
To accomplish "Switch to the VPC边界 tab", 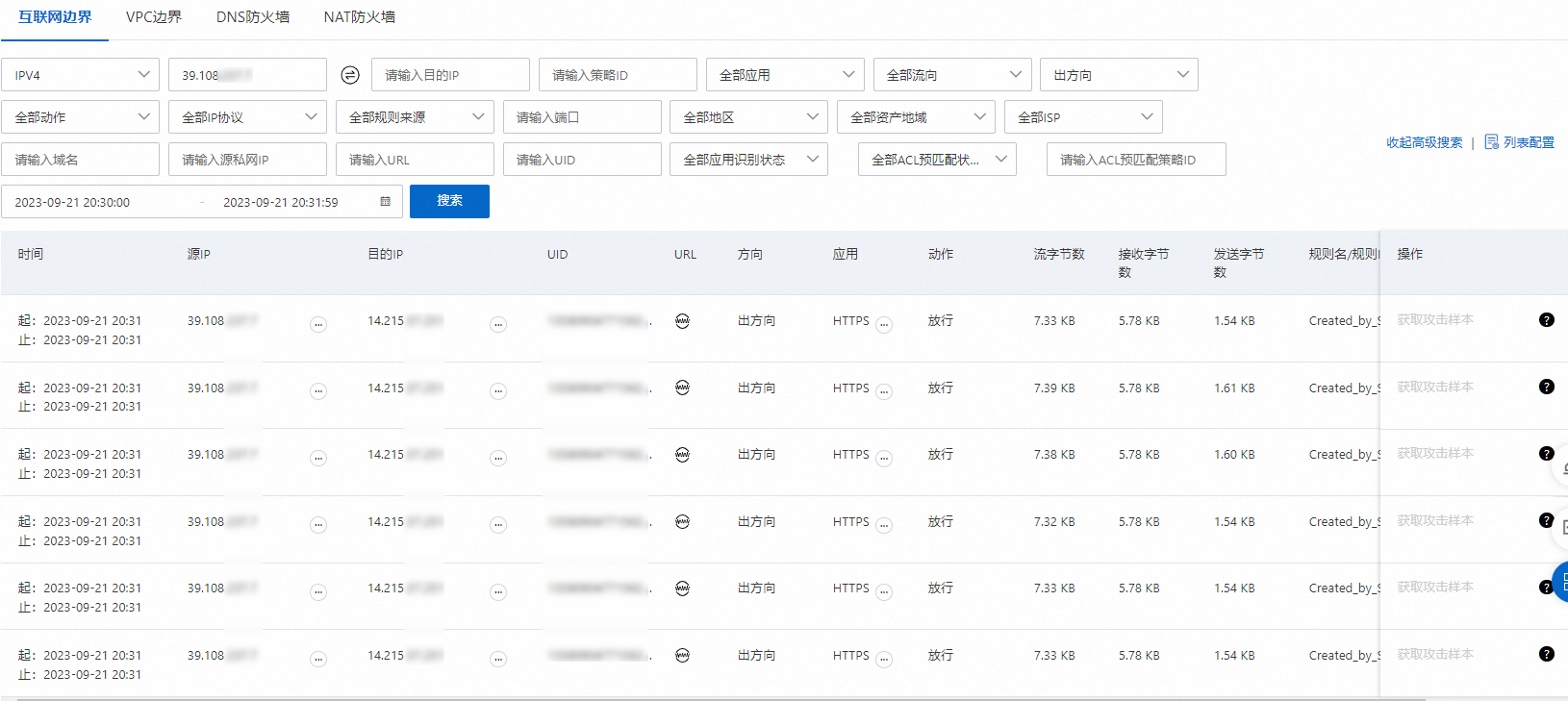I will click(x=154, y=17).
